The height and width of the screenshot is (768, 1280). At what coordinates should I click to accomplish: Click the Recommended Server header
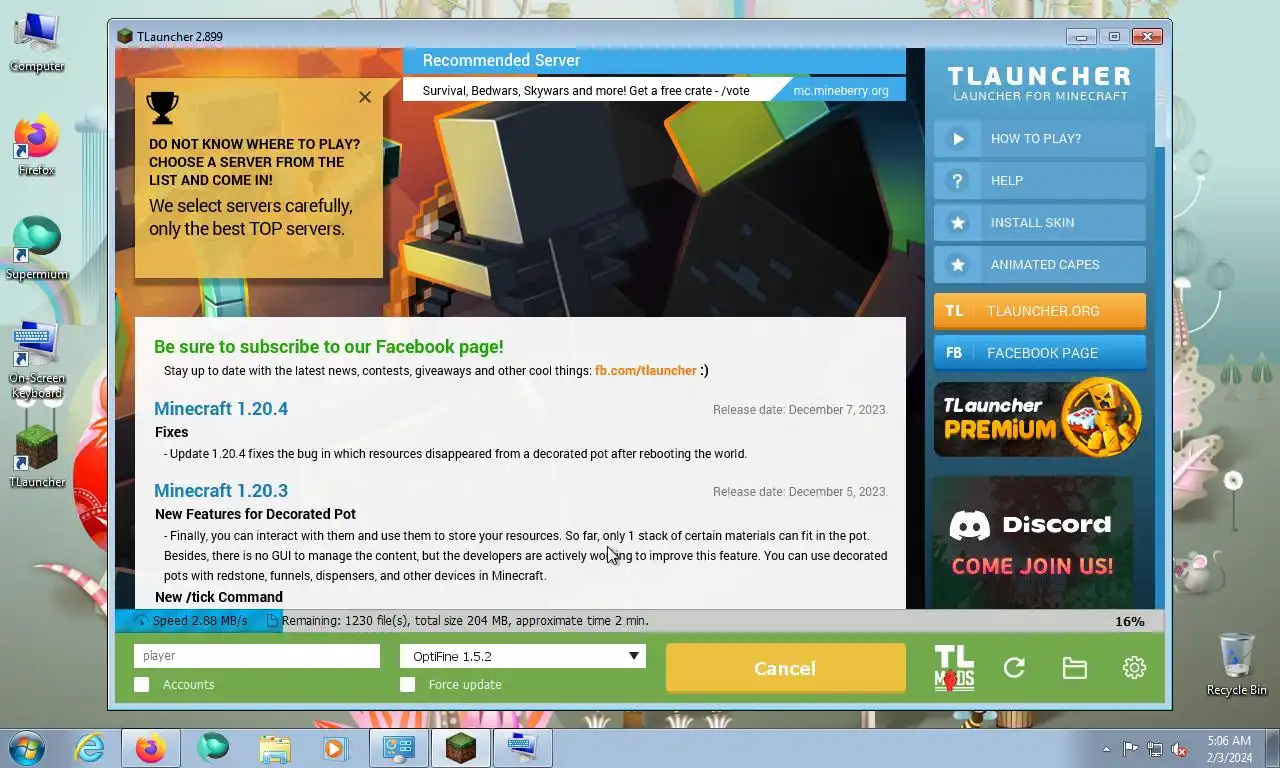click(x=501, y=61)
